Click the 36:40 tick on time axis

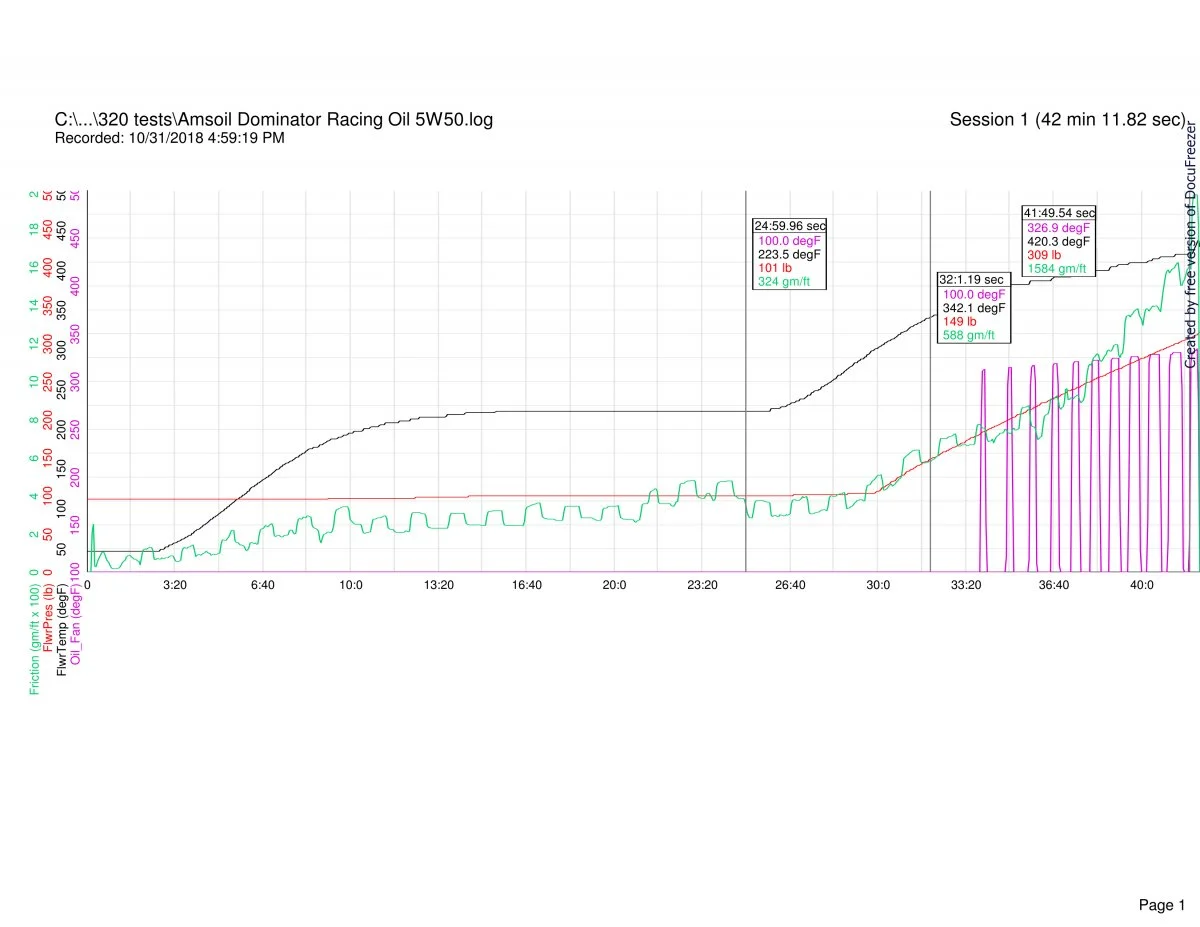[1054, 585]
